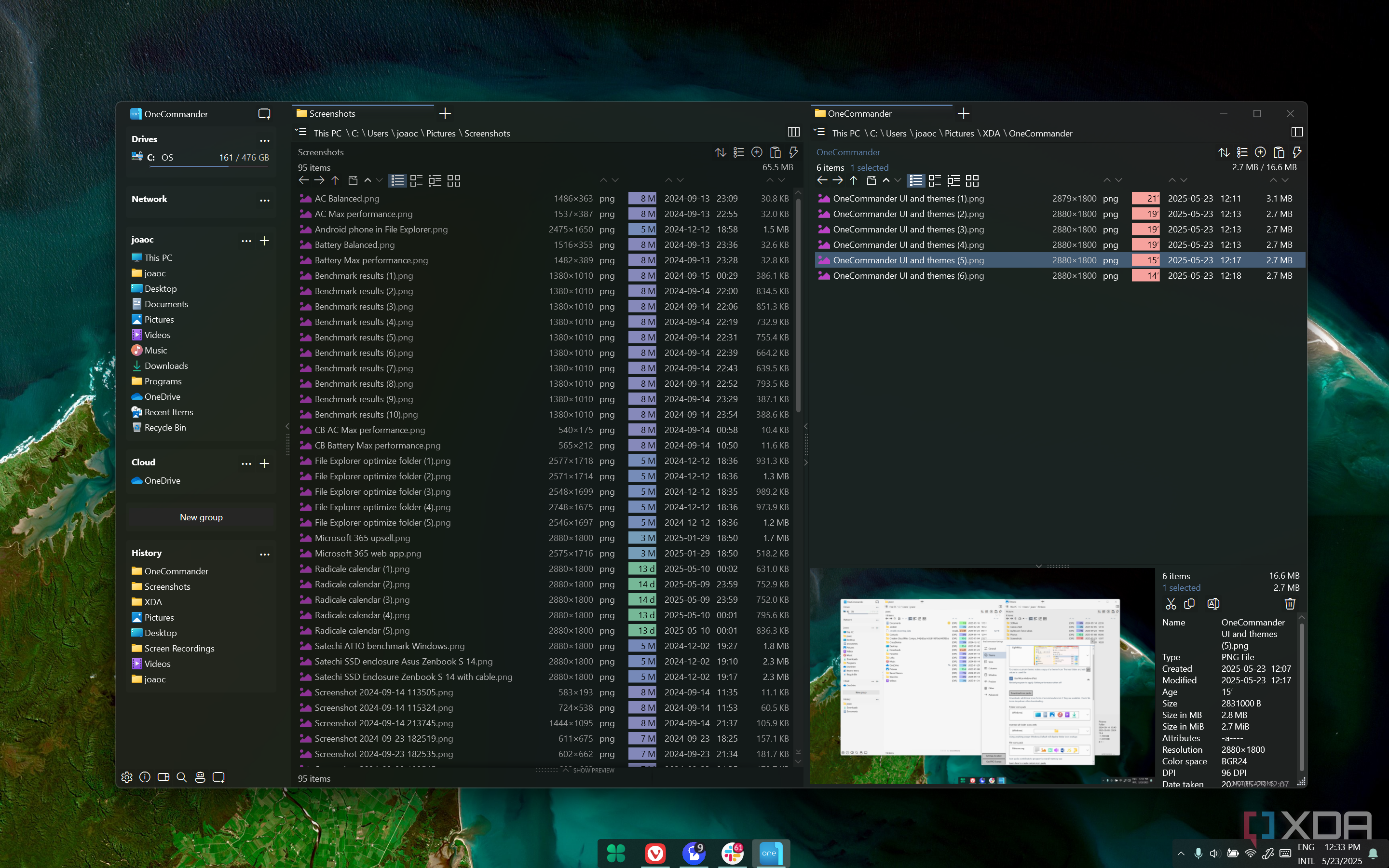Click the info icon in bottom sidebar

tap(145, 777)
